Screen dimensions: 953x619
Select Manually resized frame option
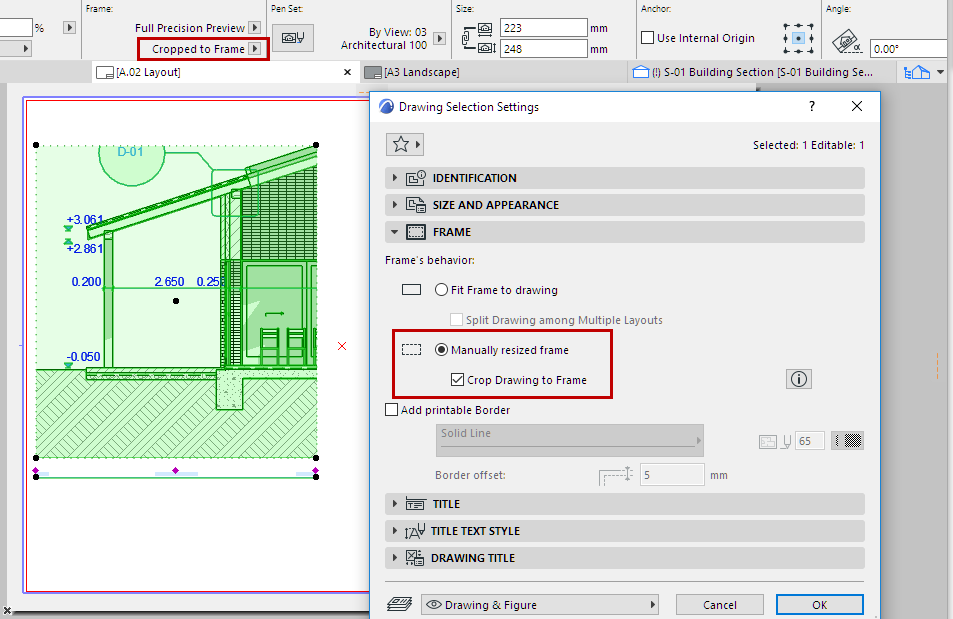(442, 350)
